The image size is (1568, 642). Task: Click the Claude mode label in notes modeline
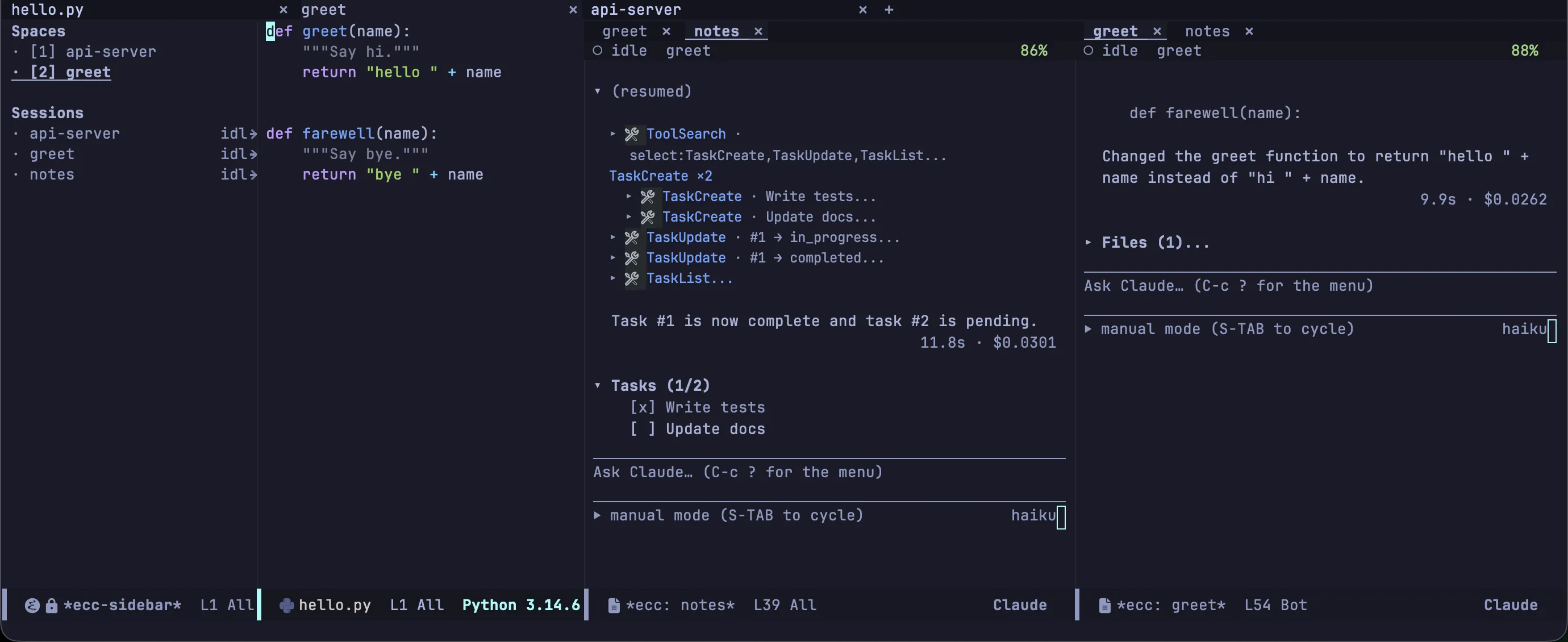point(1020,606)
